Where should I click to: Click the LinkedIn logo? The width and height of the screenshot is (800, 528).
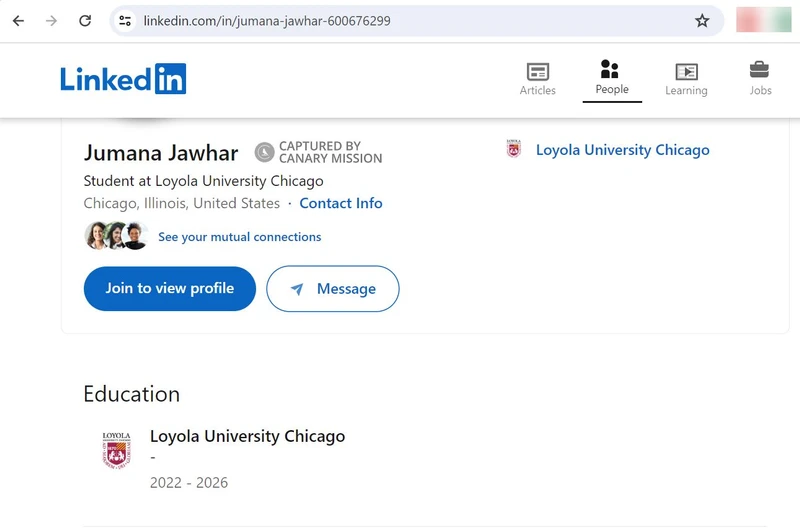(123, 79)
